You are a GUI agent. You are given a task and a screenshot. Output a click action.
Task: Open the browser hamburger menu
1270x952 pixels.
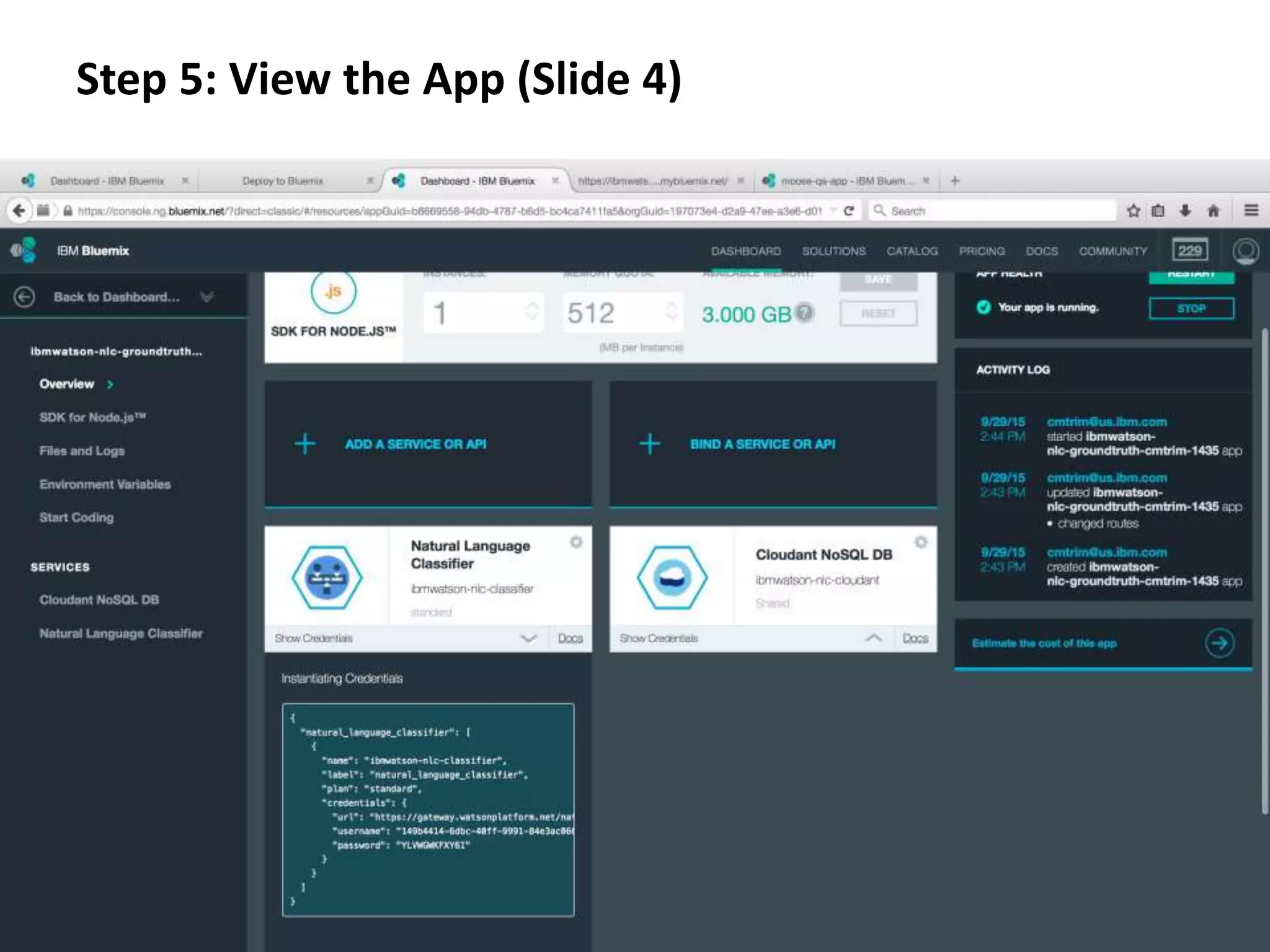coord(1251,211)
